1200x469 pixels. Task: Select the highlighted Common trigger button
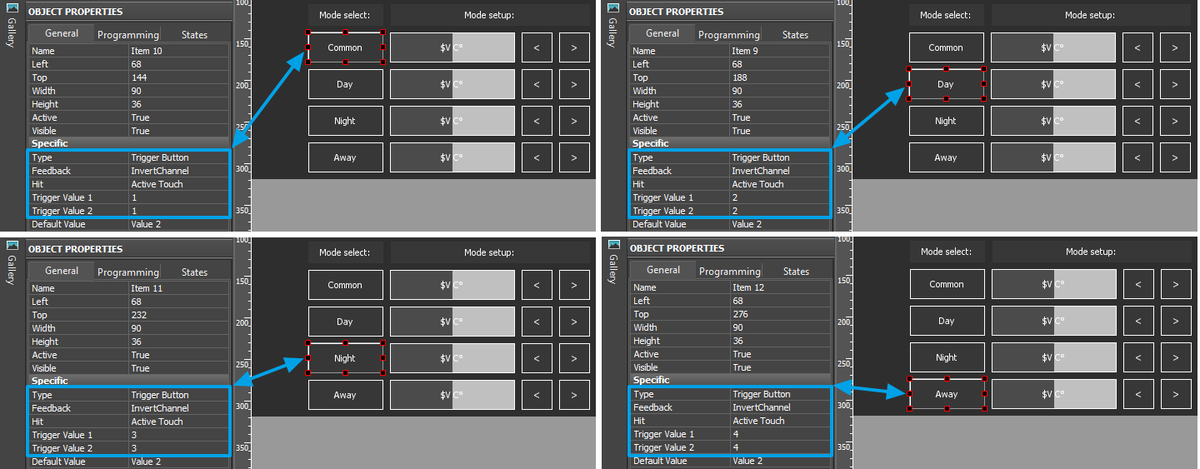tap(344, 48)
